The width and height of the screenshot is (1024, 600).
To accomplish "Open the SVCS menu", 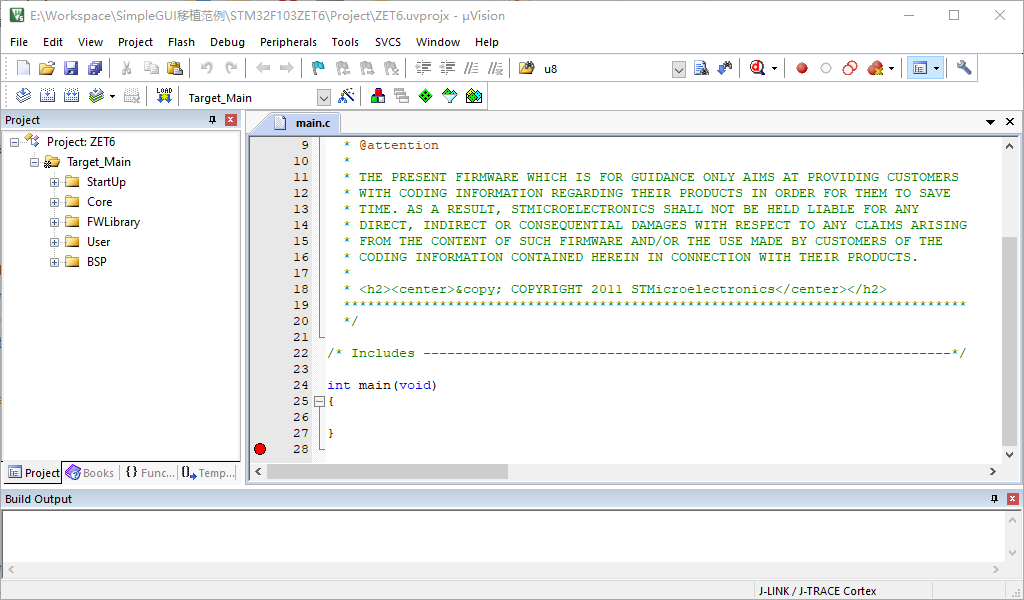I will 388,42.
